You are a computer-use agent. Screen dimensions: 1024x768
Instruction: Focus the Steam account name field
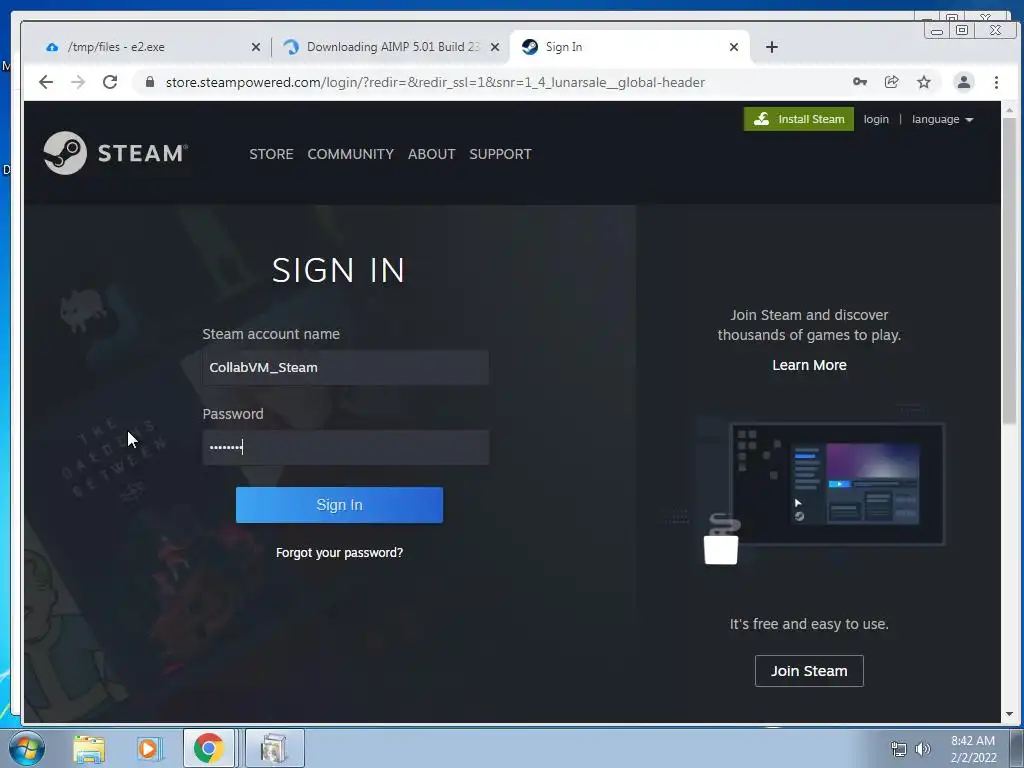point(345,367)
